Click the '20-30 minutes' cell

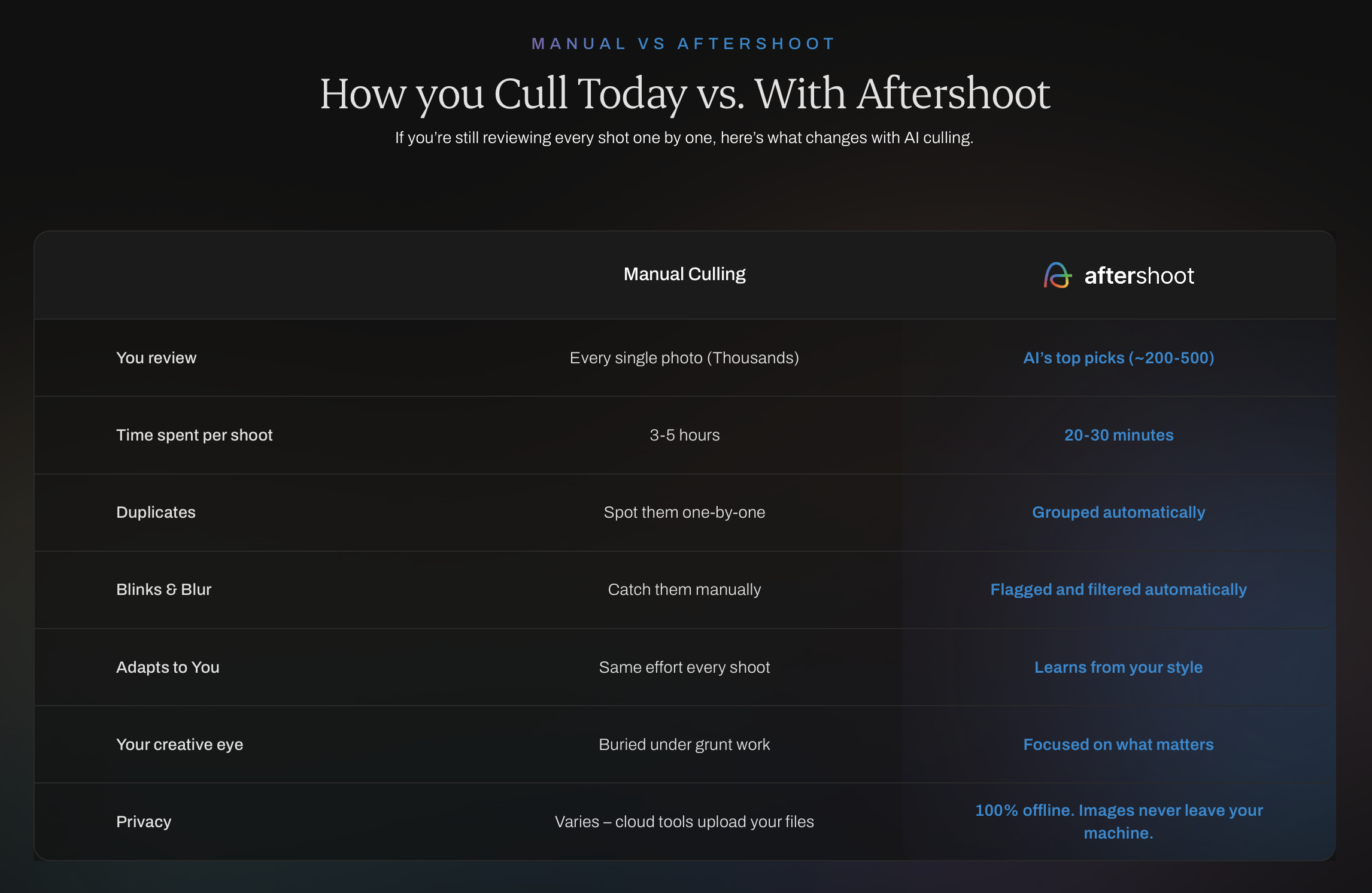pyautogui.click(x=1118, y=435)
